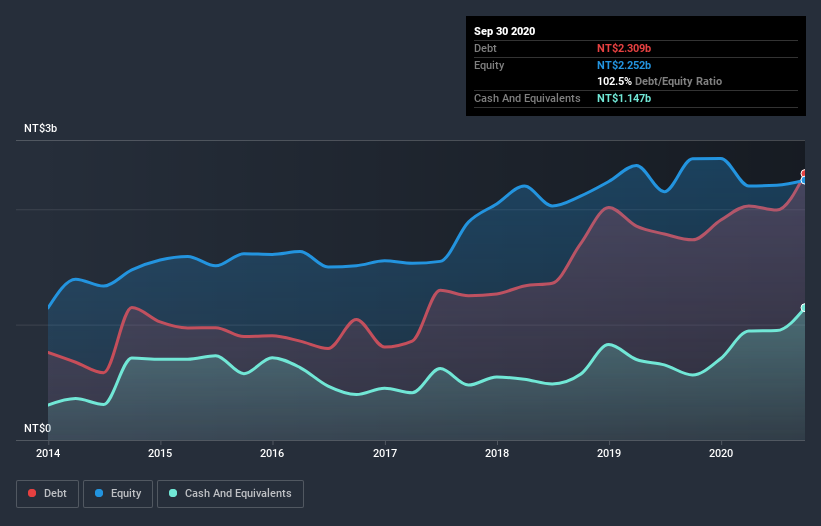Click the blue Equity endpoint marker
821x526 pixels.
pos(804,181)
